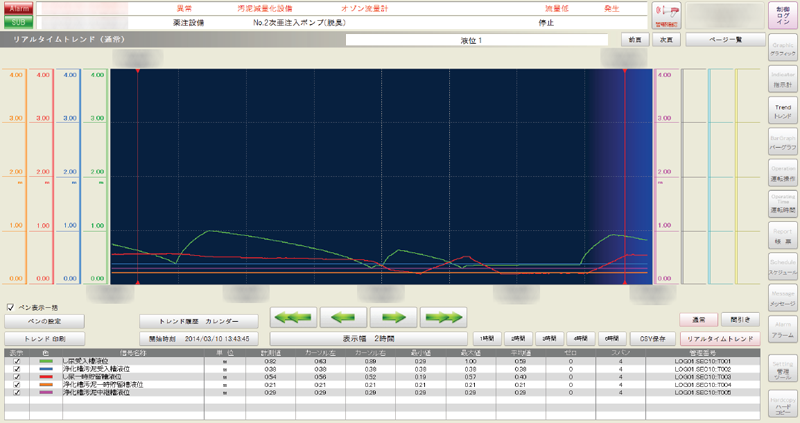The width and height of the screenshot is (800, 423).
Task: Open ペンの設定 pen settings
Action: (44, 321)
